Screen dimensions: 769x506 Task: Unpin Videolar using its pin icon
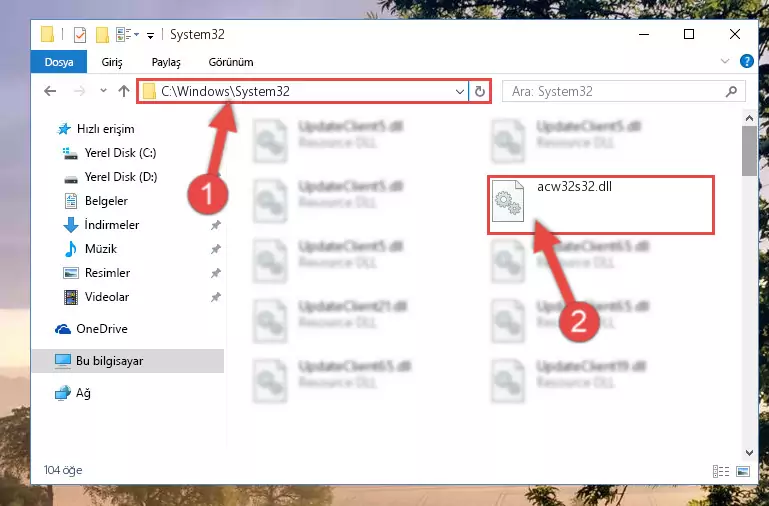(215, 297)
